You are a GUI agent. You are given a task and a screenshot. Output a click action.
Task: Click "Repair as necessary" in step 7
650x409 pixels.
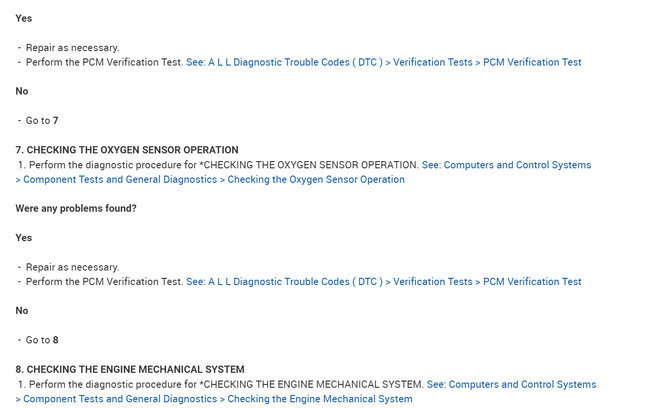point(72,267)
